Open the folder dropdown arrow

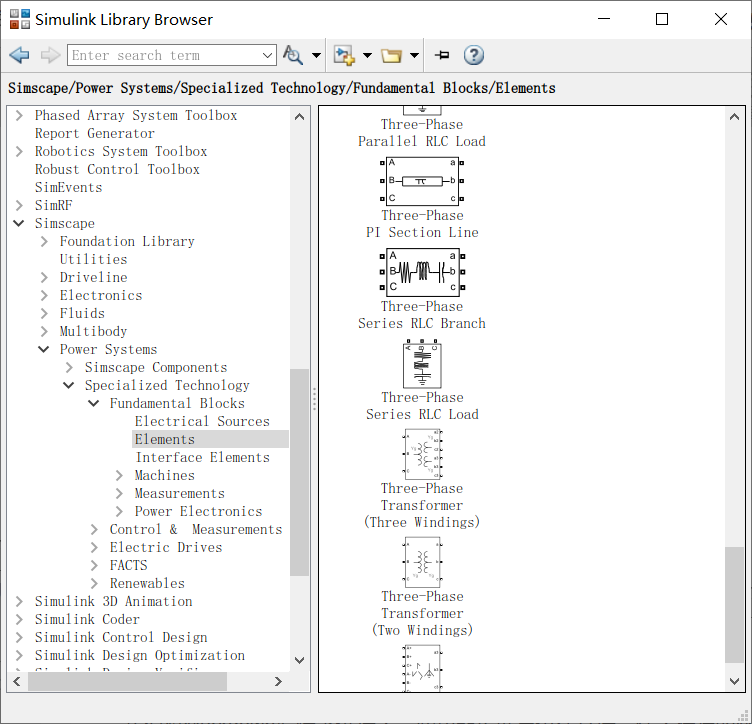414,55
